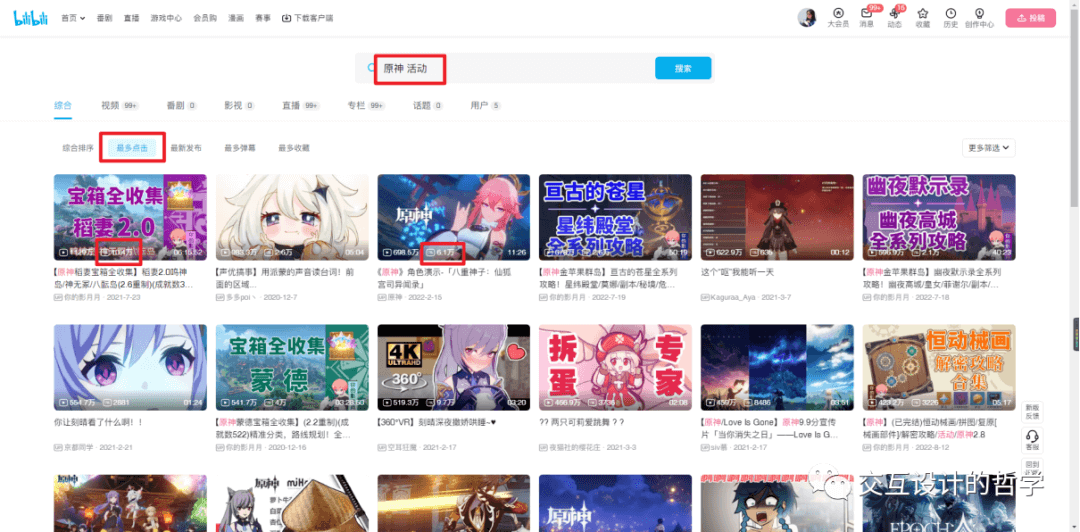Open the uploader link 多多poi
The height and width of the screenshot is (532, 1080).
tap(241, 297)
